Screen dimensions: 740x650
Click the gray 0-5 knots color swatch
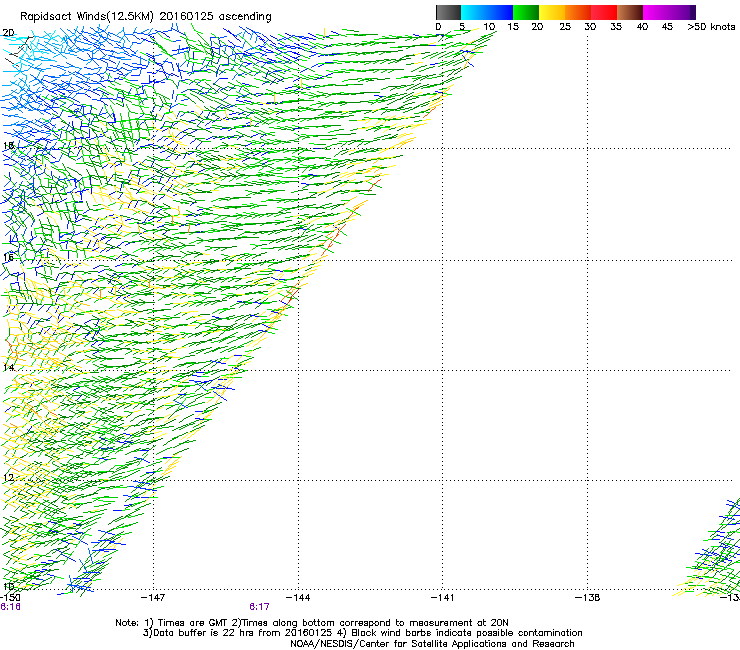[448, 12]
